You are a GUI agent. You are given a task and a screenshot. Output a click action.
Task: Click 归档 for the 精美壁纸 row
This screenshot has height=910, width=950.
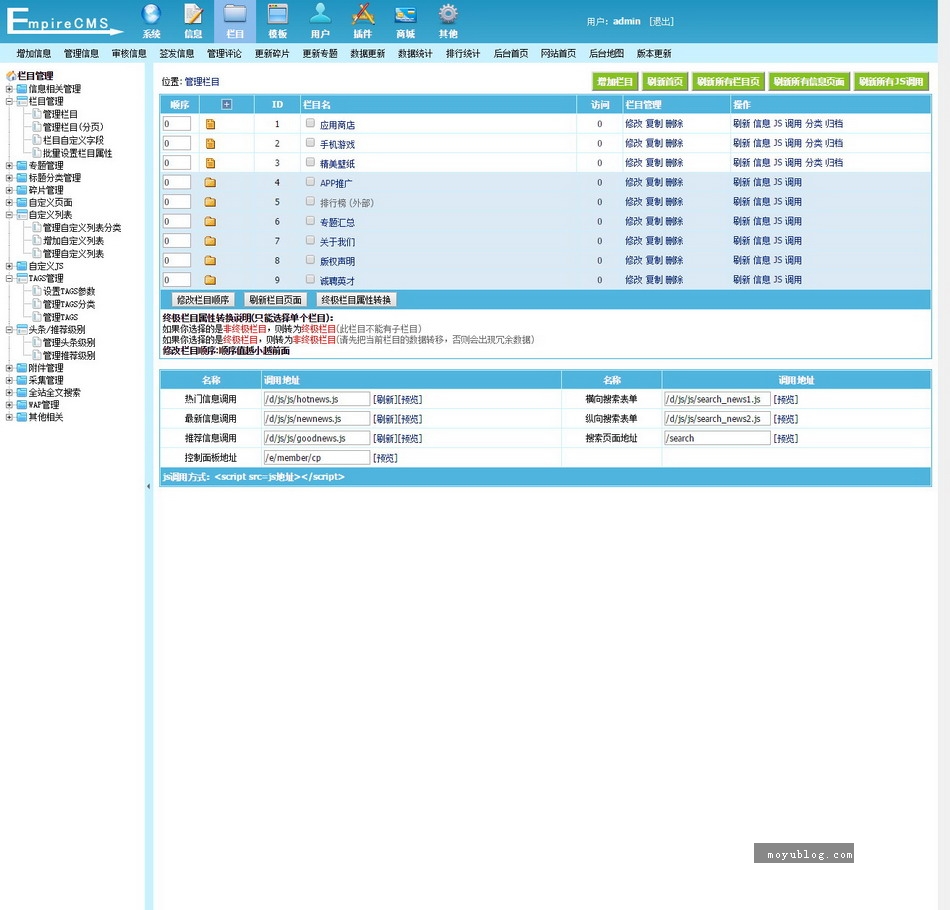click(834, 162)
